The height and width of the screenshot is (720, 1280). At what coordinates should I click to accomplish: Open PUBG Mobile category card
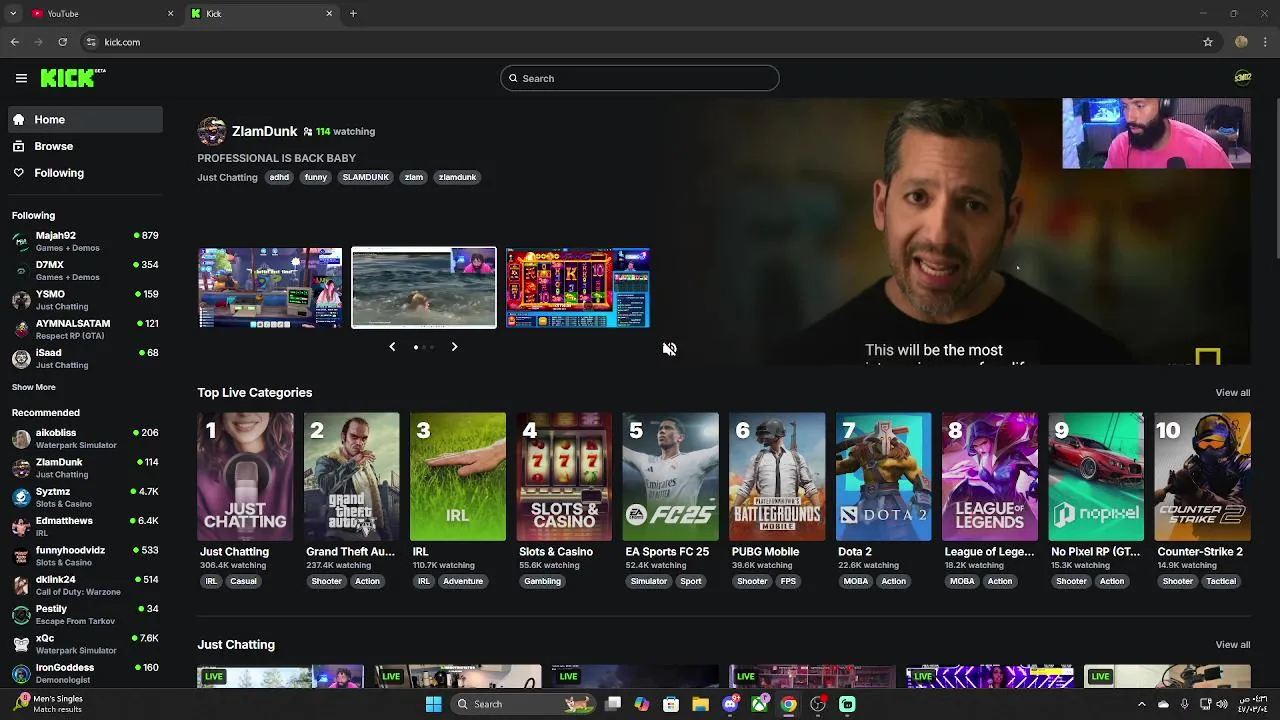[777, 477]
